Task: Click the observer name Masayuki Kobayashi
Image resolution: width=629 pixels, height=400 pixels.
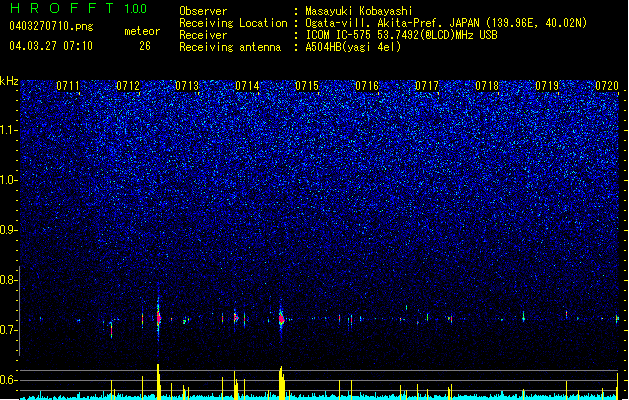Action: [359, 11]
